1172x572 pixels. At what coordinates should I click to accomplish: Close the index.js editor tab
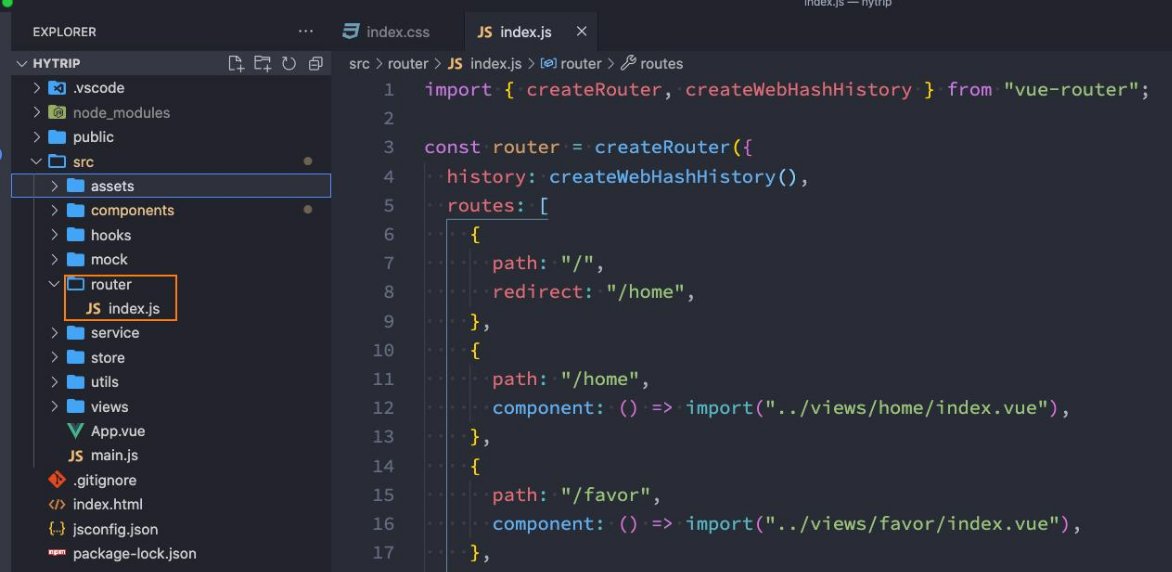point(581,32)
